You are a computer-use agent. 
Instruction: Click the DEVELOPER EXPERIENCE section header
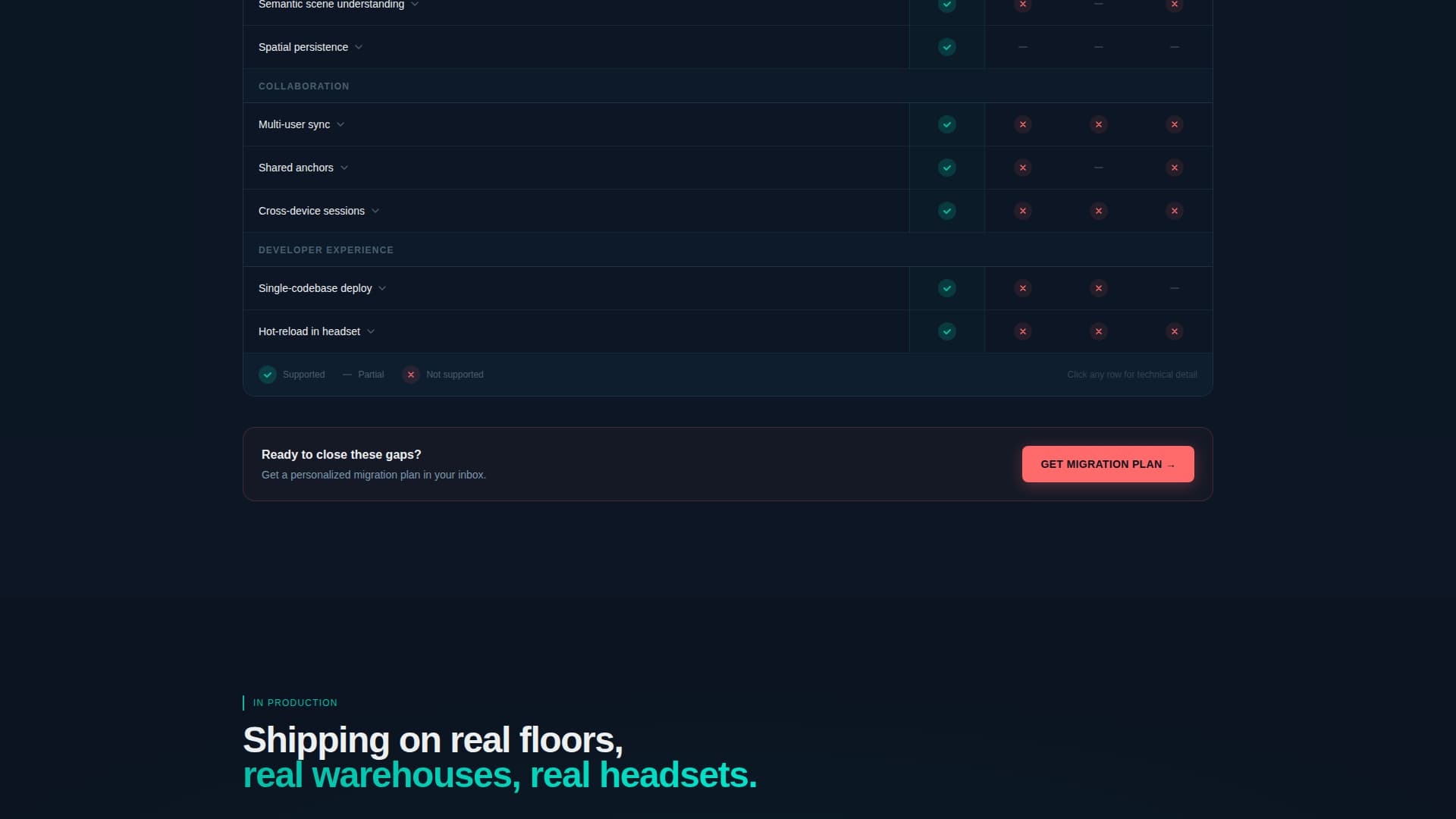pos(326,249)
